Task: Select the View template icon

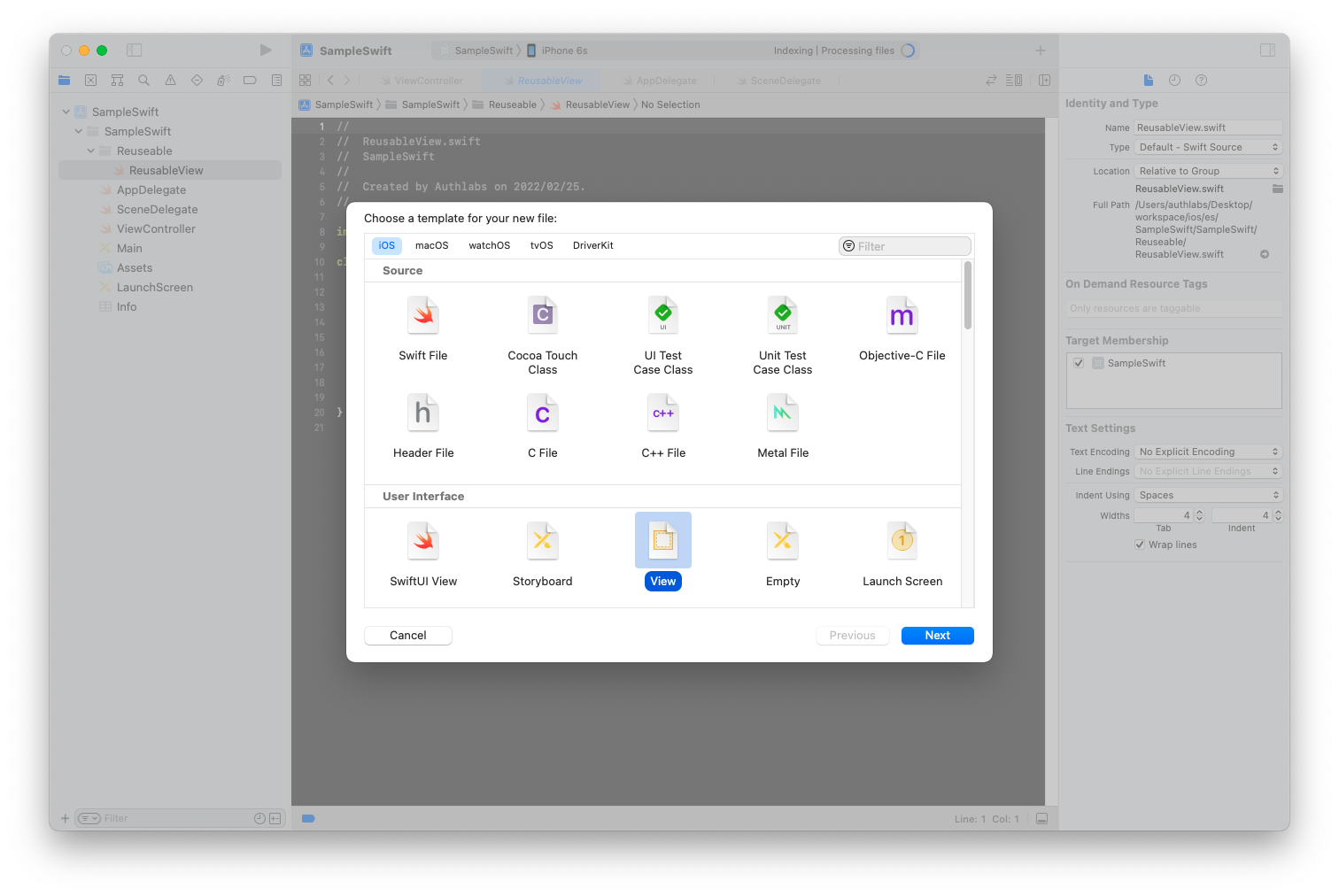Action: click(x=663, y=540)
